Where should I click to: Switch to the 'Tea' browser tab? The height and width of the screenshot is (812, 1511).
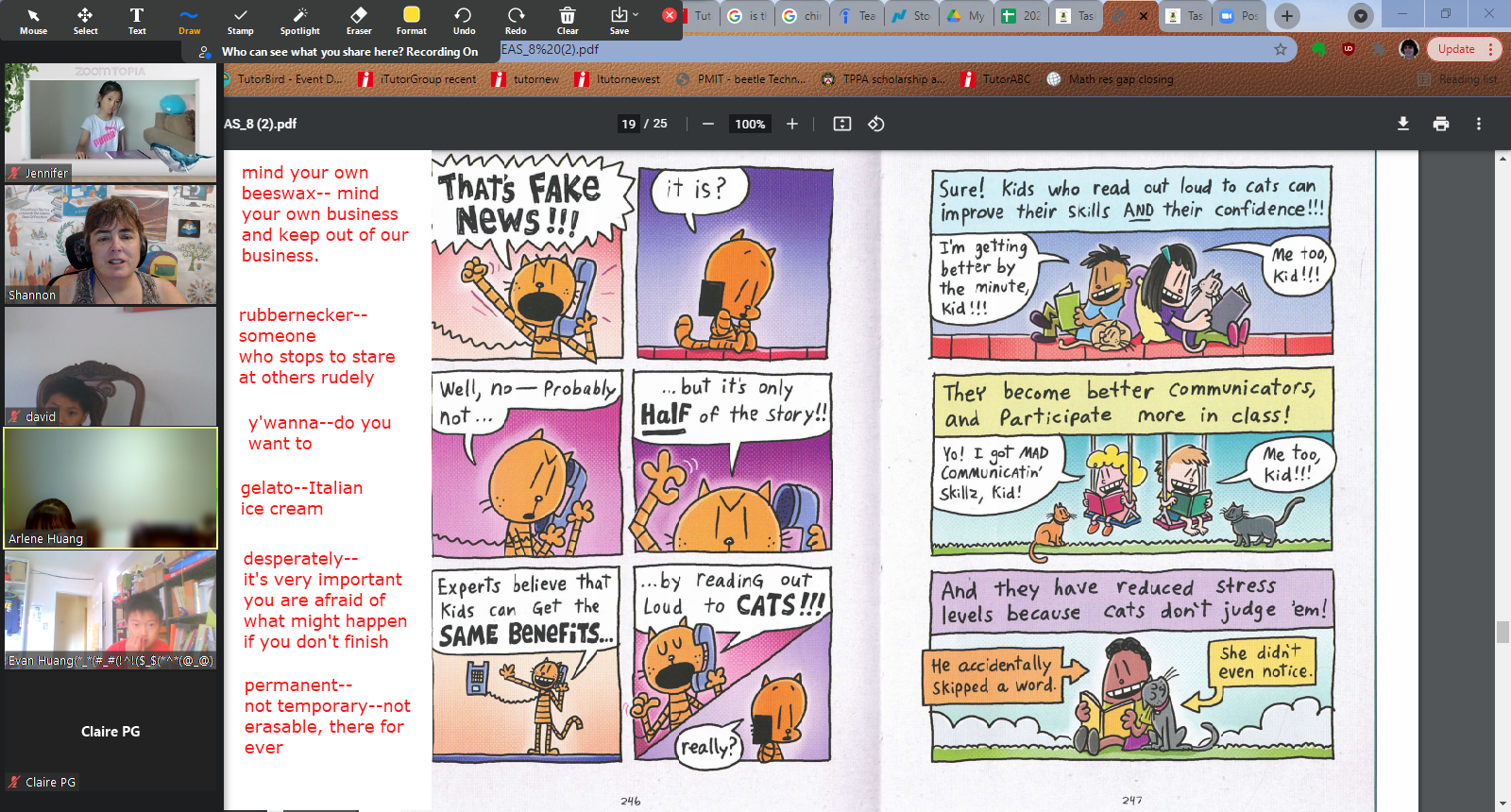coord(857,16)
